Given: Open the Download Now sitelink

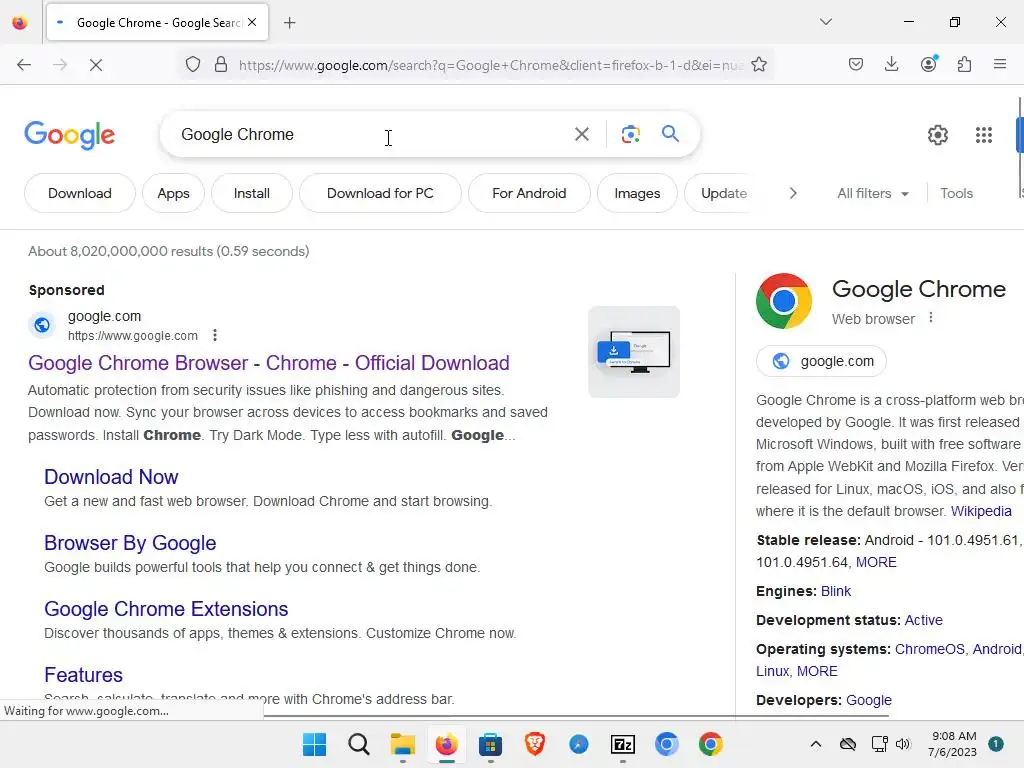Looking at the screenshot, I should (111, 477).
